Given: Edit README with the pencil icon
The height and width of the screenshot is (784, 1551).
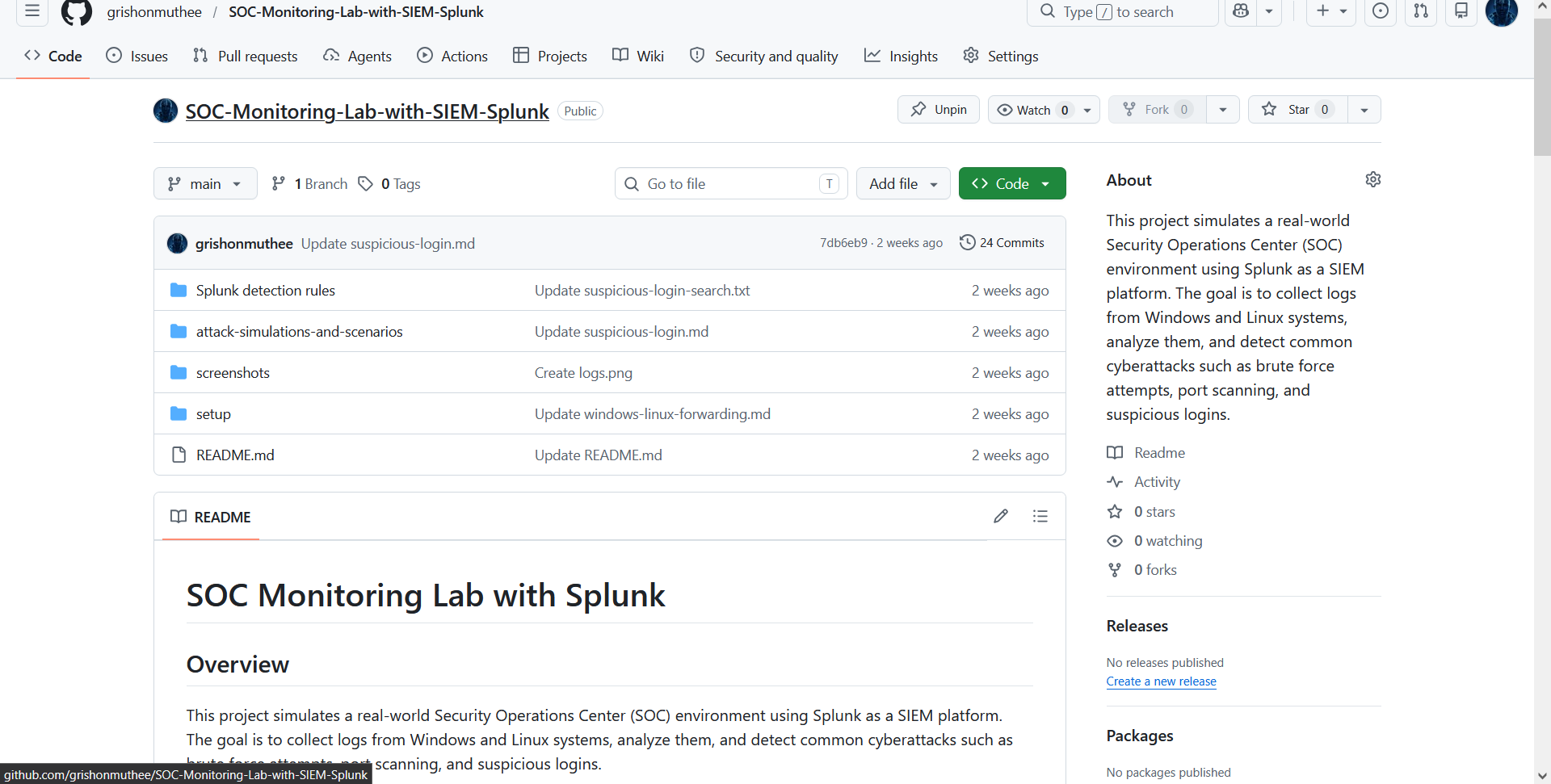Looking at the screenshot, I should click(1001, 516).
